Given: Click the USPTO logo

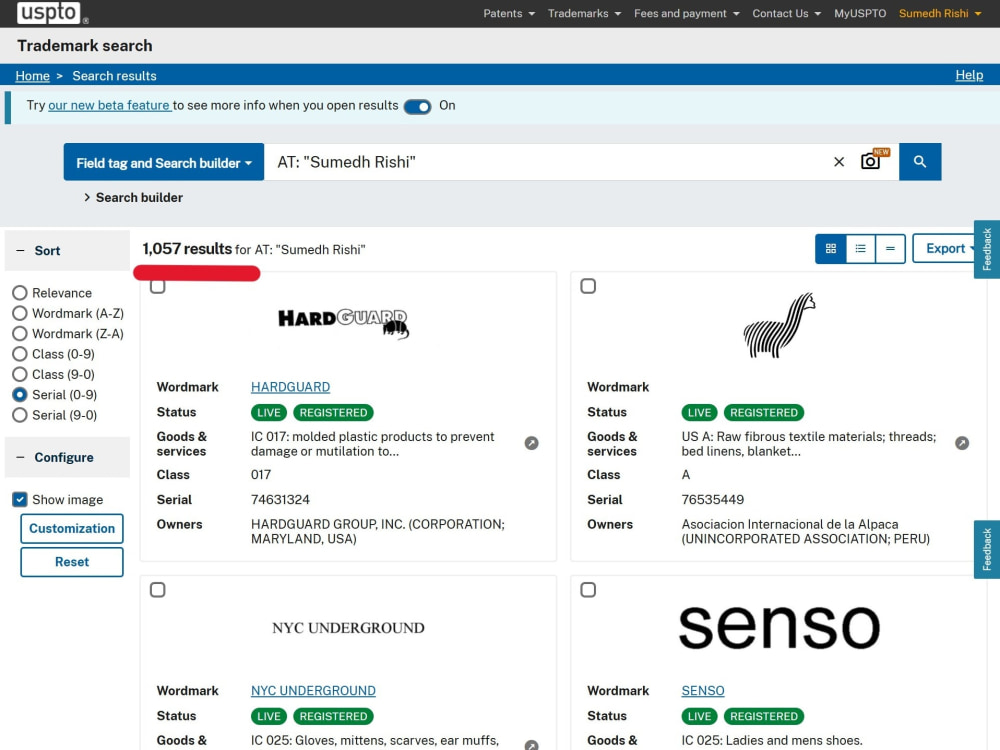Looking at the screenshot, I should tap(50, 13).
